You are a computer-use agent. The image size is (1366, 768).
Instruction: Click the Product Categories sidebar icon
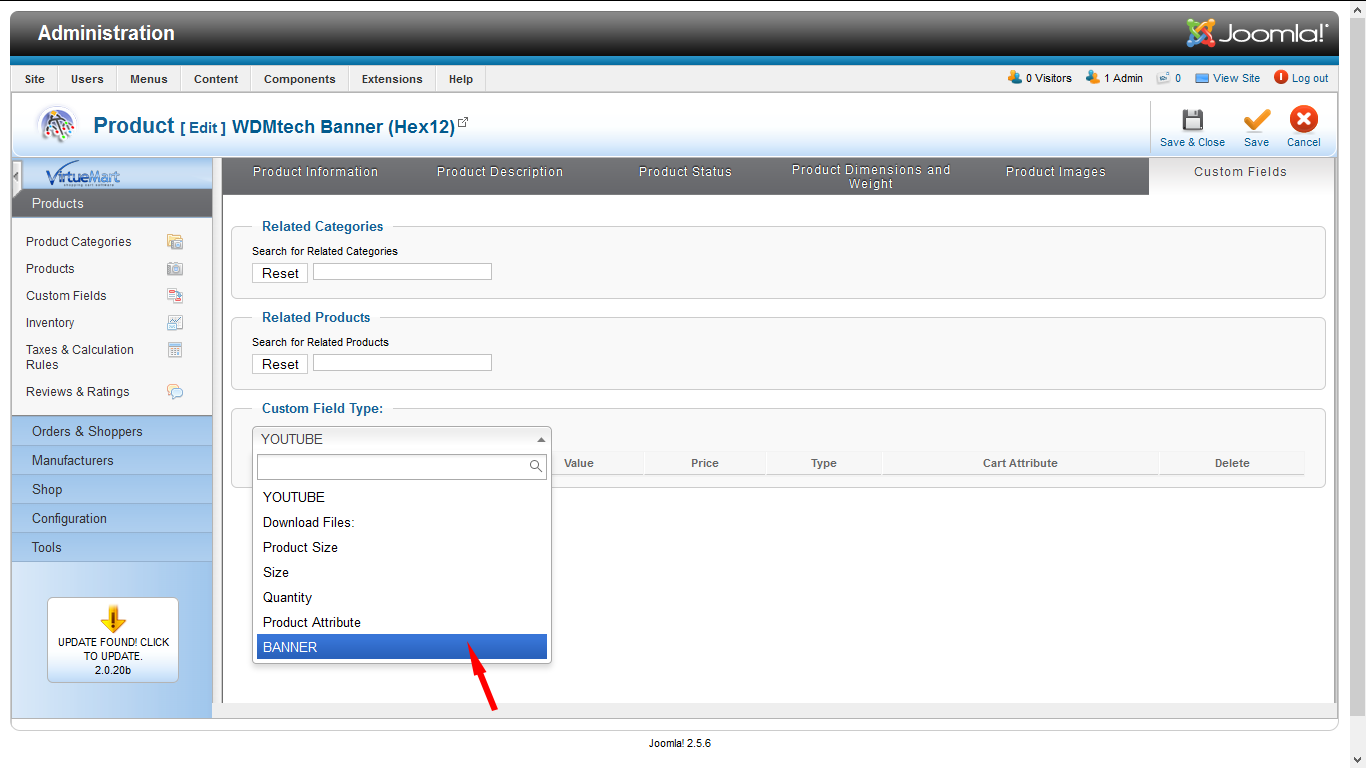click(x=175, y=242)
